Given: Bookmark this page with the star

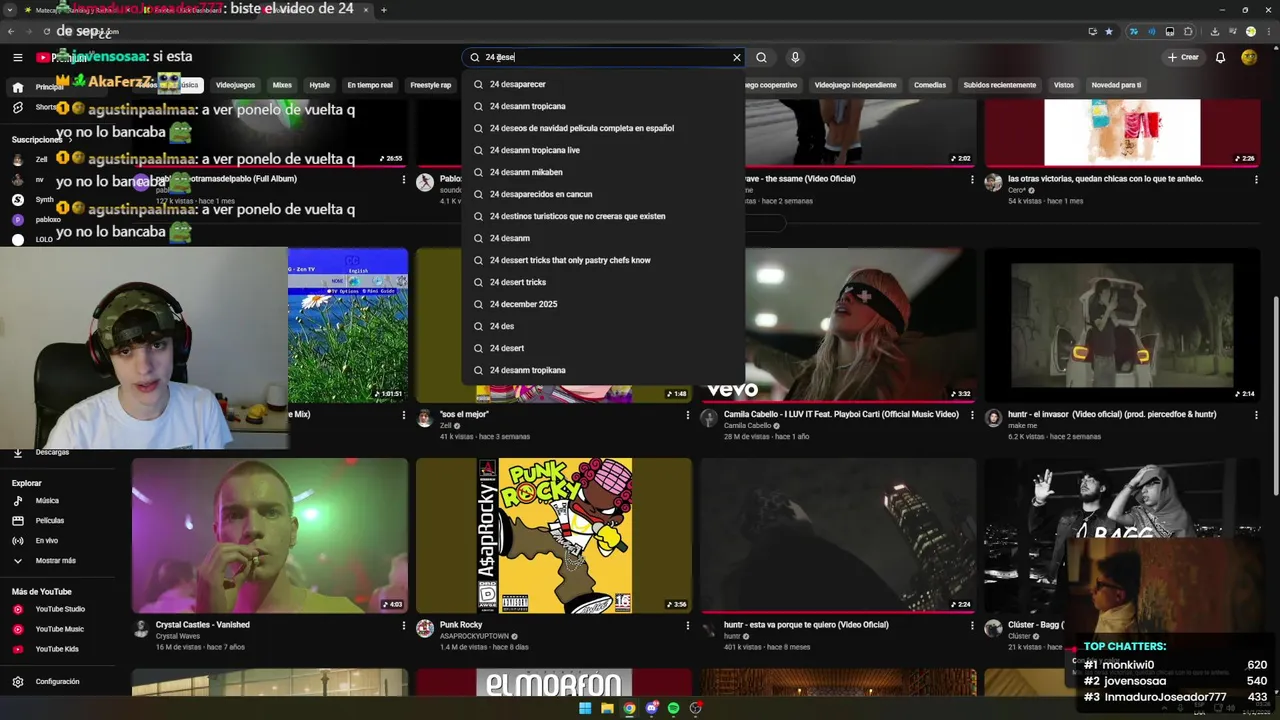Looking at the screenshot, I should [1108, 31].
